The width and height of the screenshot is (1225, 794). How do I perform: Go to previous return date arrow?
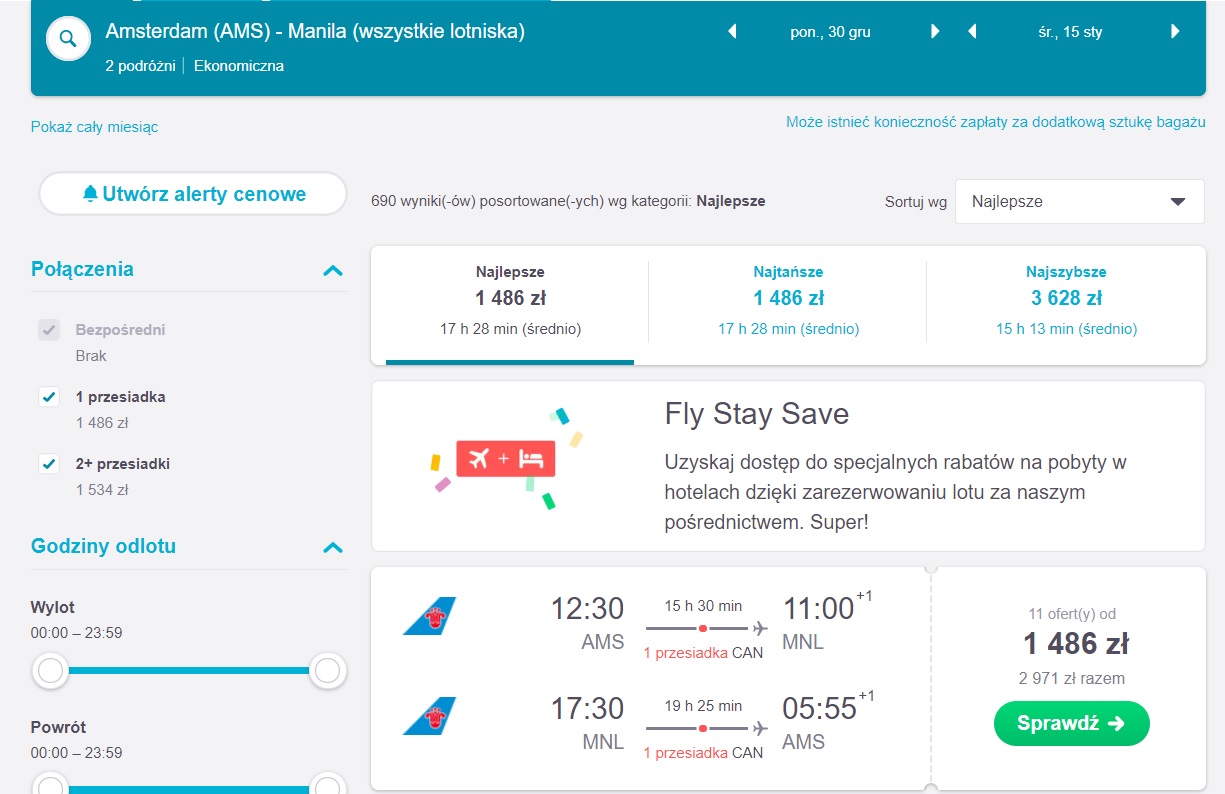pos(972,32)
